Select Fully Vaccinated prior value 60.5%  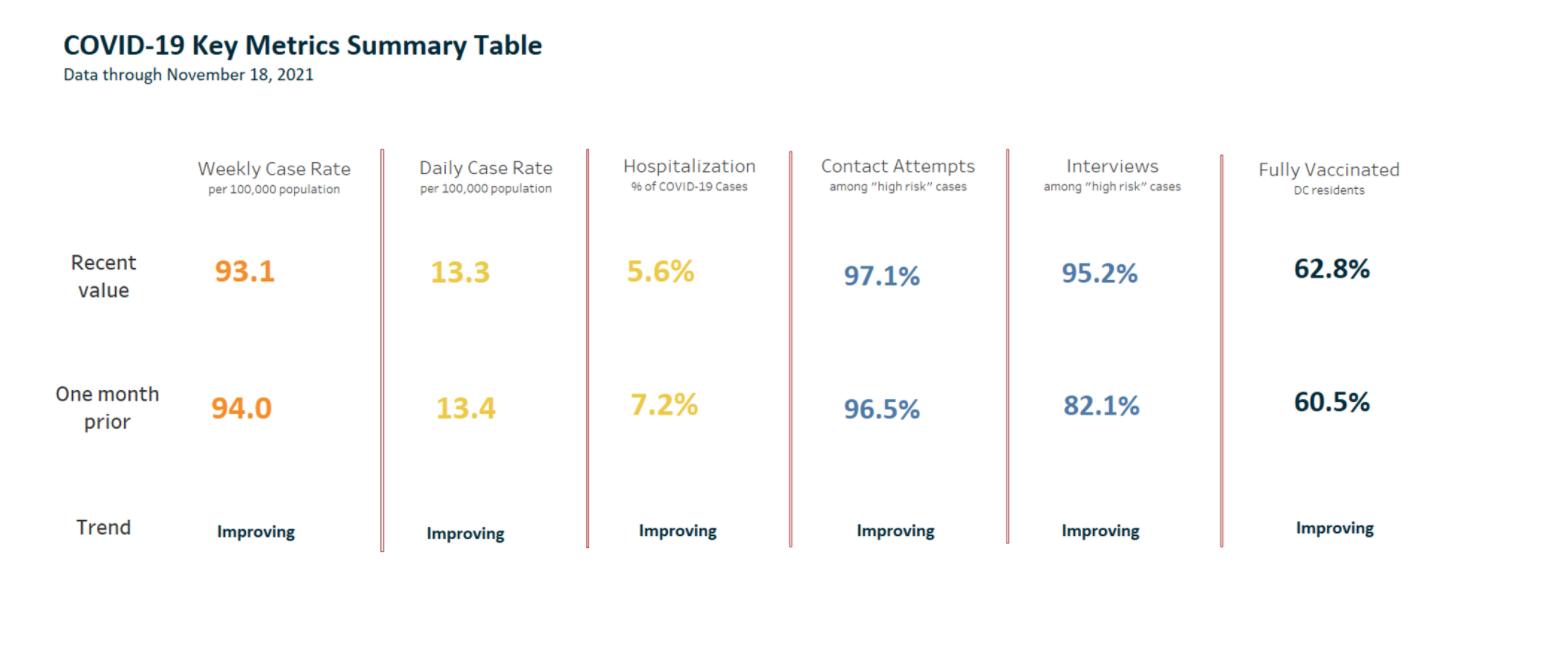click(1331, 402)
